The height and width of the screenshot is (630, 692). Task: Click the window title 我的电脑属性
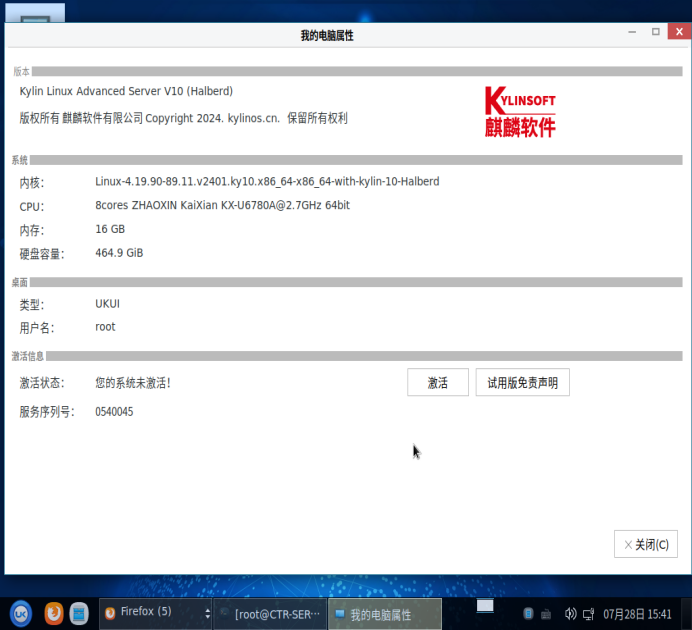[x=327, y=35]
